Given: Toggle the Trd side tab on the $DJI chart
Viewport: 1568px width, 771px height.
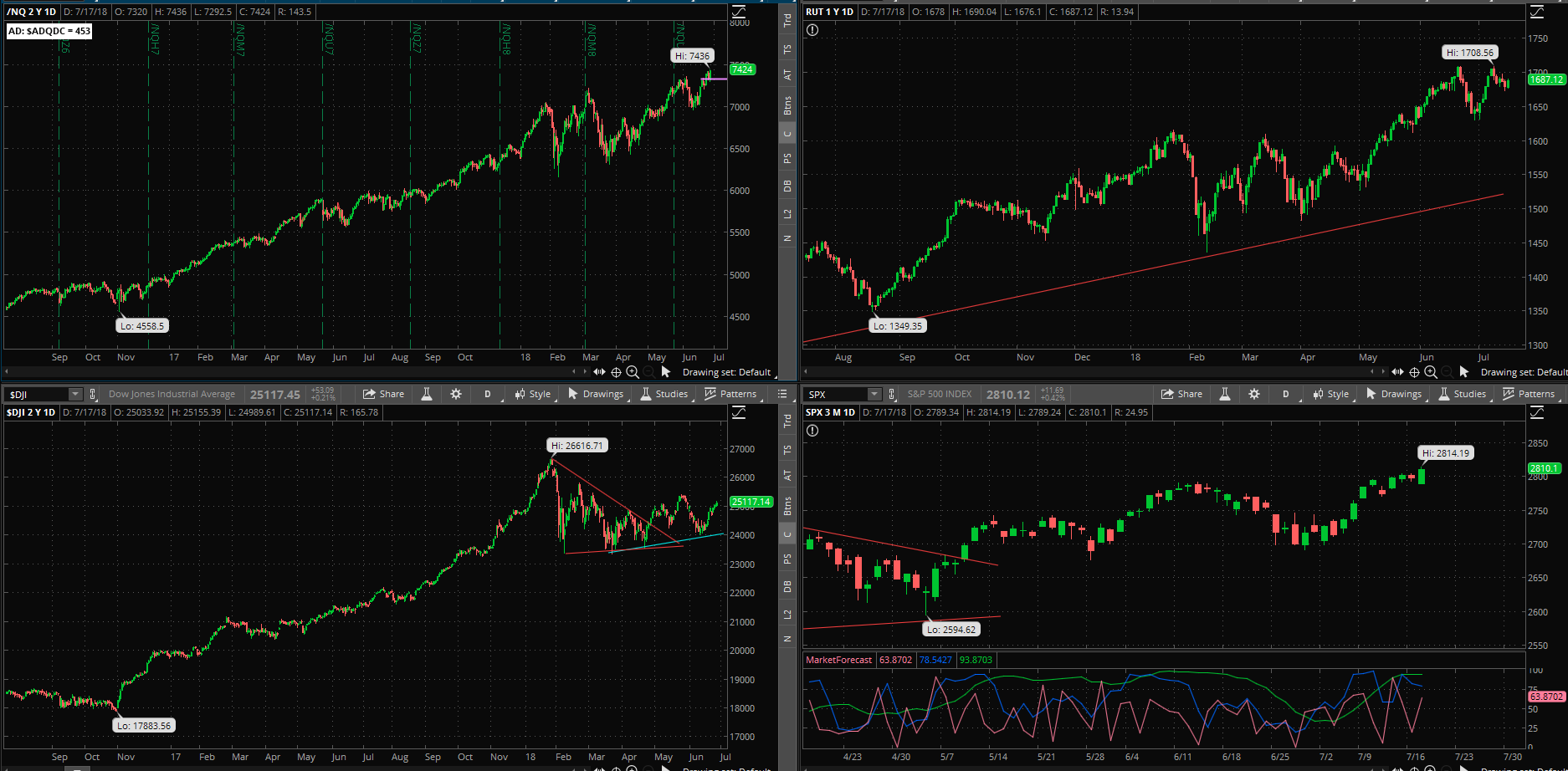Looking at the screenshot, I should (x=787, y=421).
